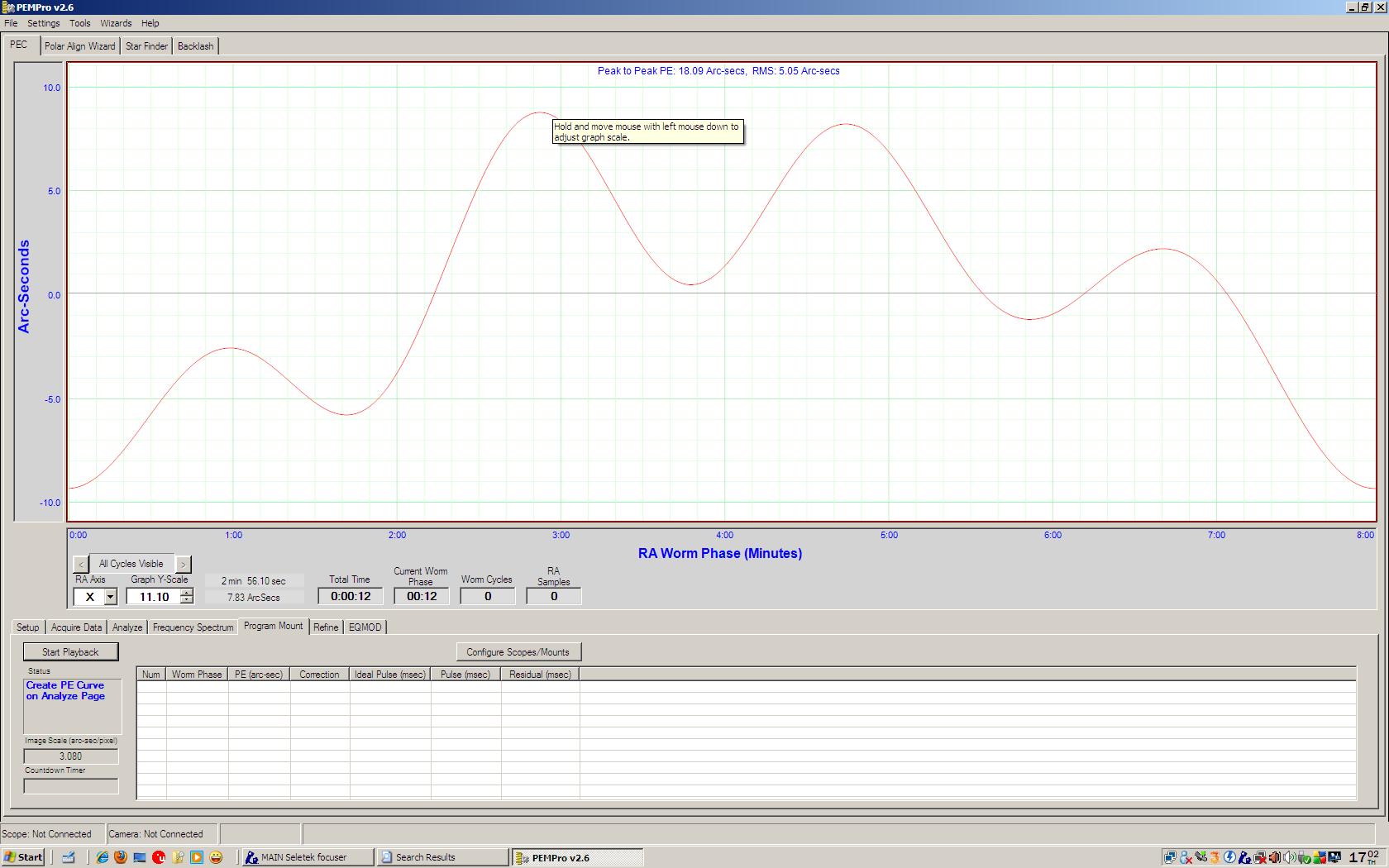
Task: Click the blue lightning-bolt tray icon
Action: click(1229, 857)
